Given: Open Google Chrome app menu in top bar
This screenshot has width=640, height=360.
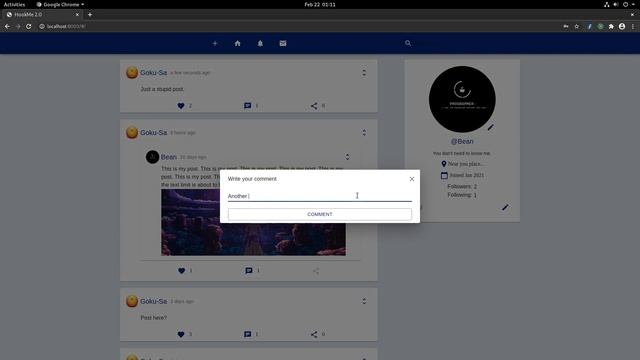Looking at the screenshot, I should tap(60, 4).
